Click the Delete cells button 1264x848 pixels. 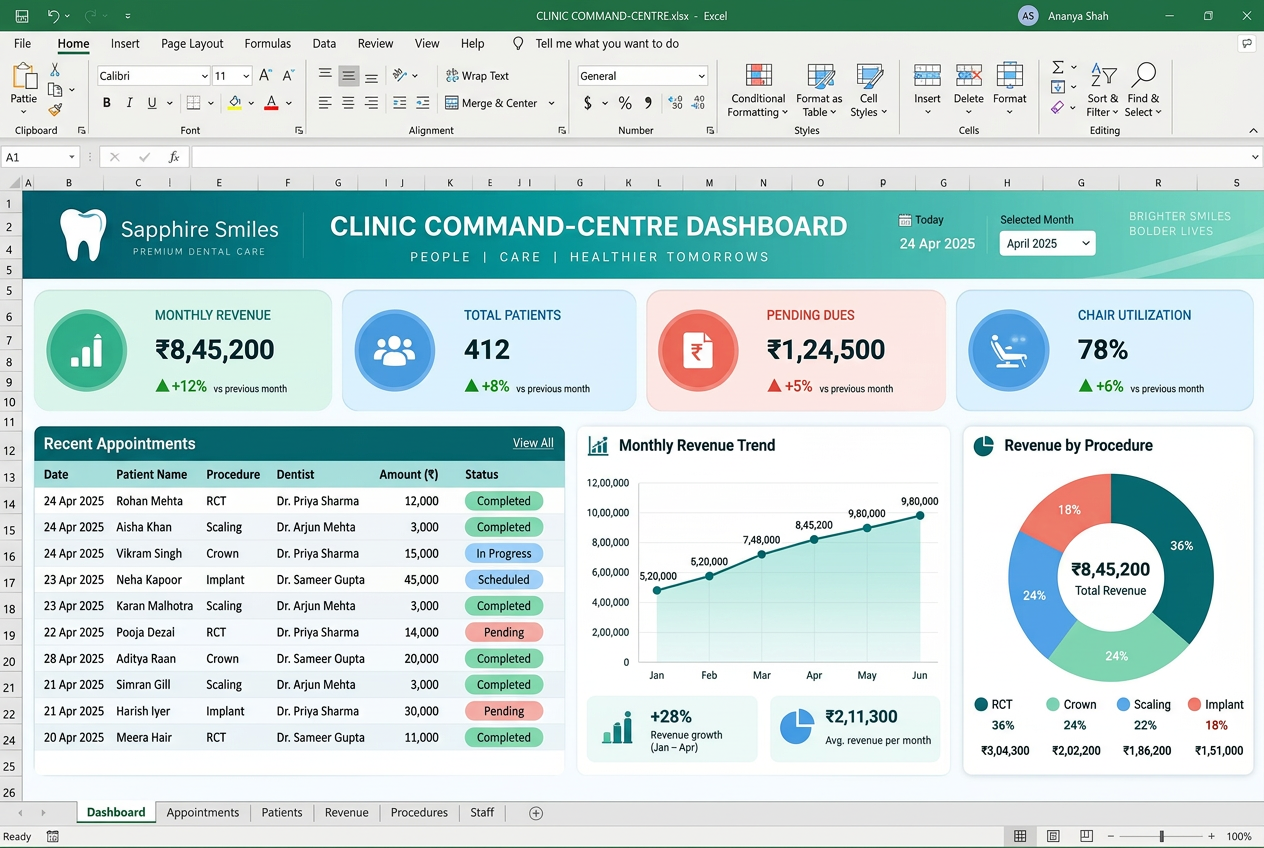[x=968, y=90]
